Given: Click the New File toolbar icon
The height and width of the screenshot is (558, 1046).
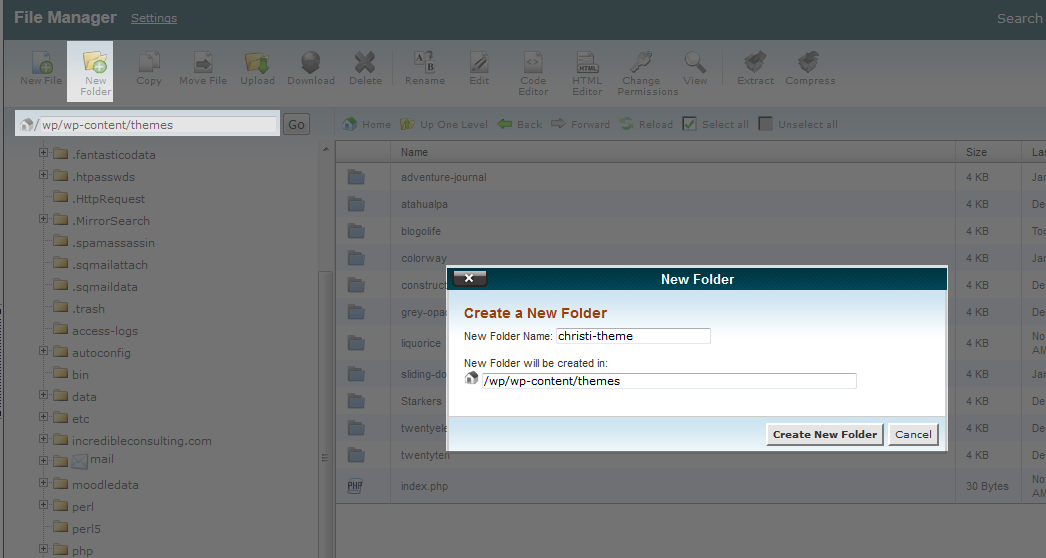Looking at the screenshot, I should (41, 67).
